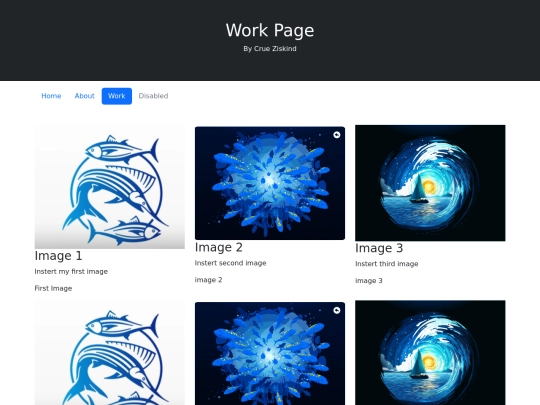The image size is (540, 405).
Task: Click the Image 3 heading
Action: (379, 248)
